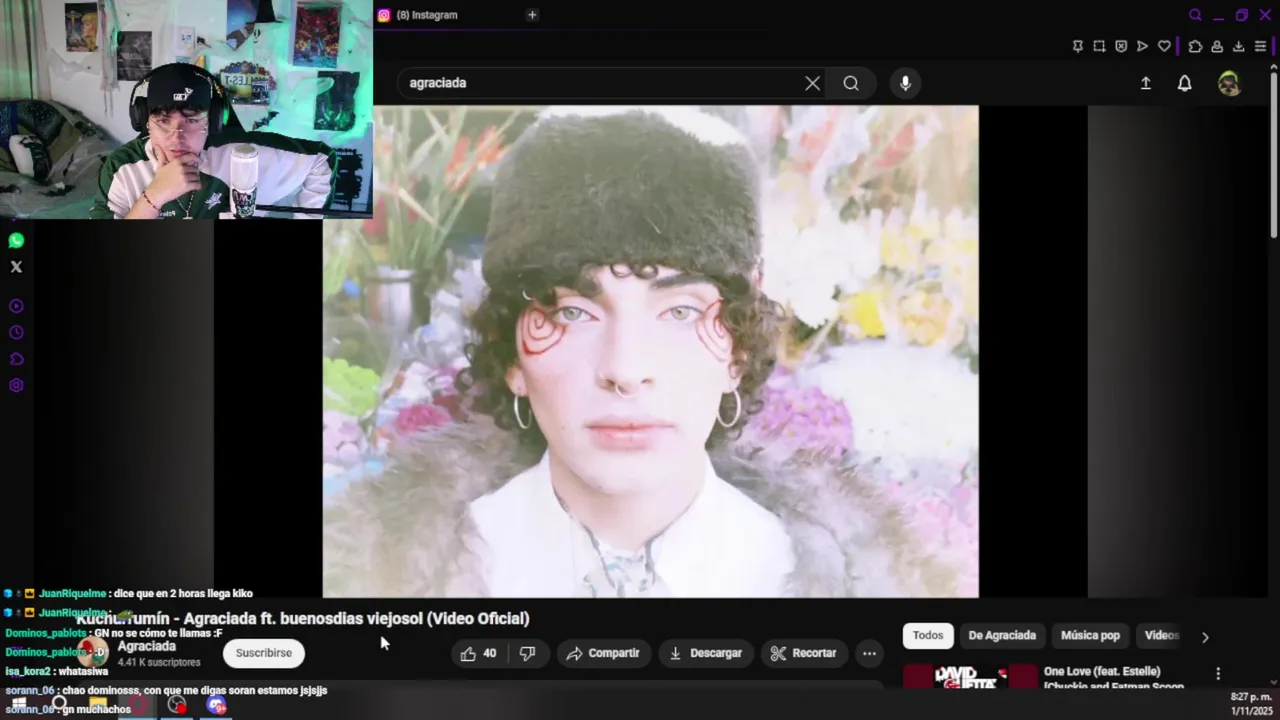
Task: Open sidebar settings gear icon
Action: pos(16,386)
